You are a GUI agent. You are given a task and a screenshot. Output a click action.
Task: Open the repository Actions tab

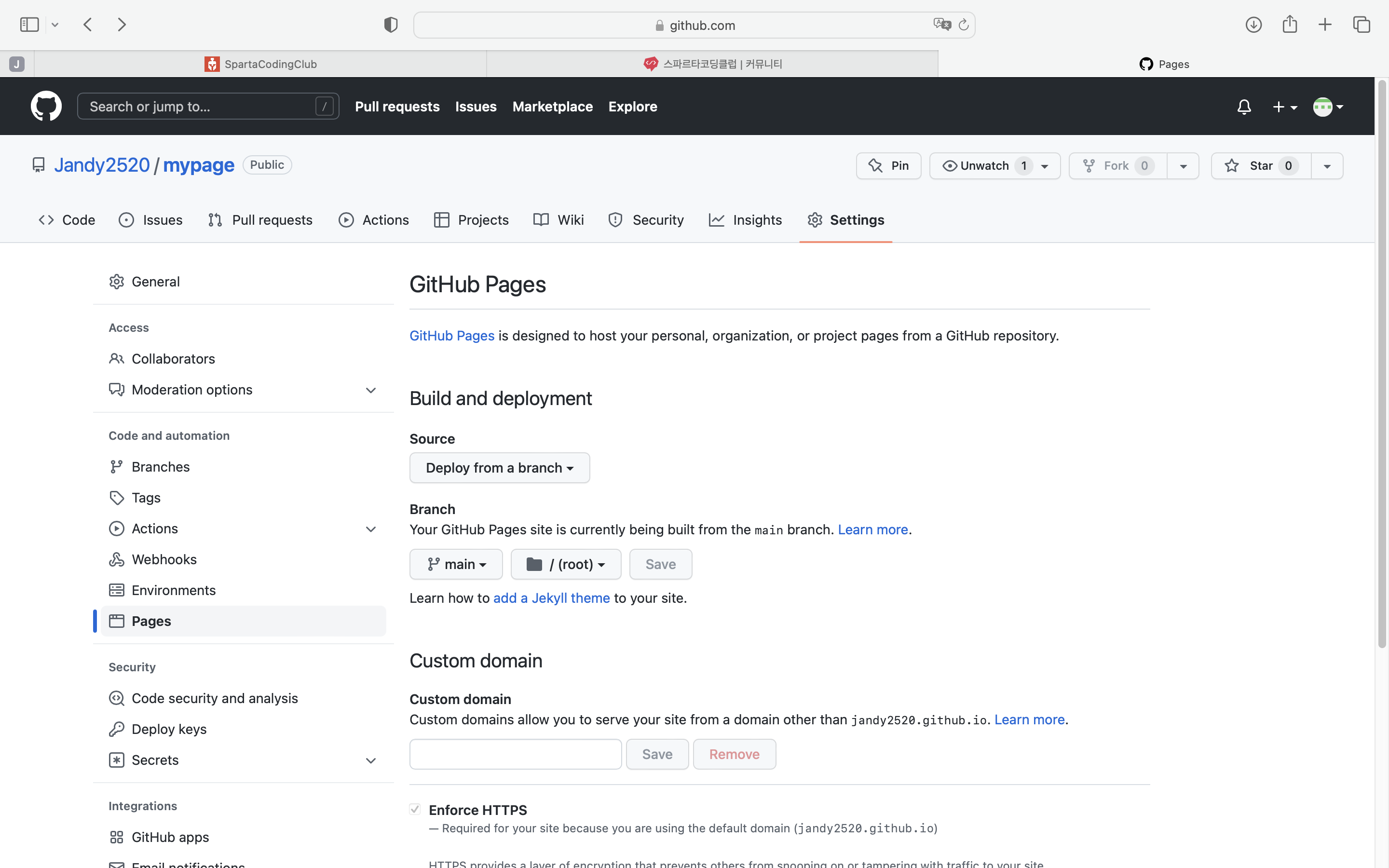pyautogui.click(x=374, y=220)
